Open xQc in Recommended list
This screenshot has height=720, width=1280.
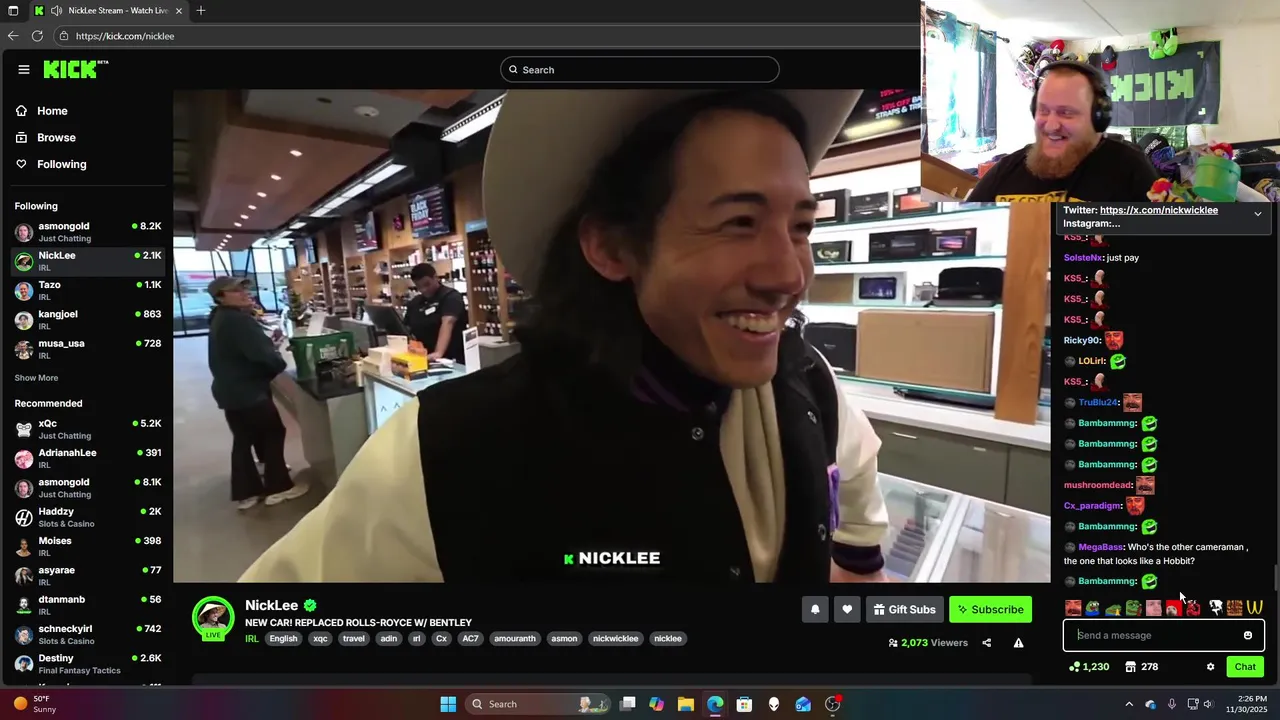87,429
